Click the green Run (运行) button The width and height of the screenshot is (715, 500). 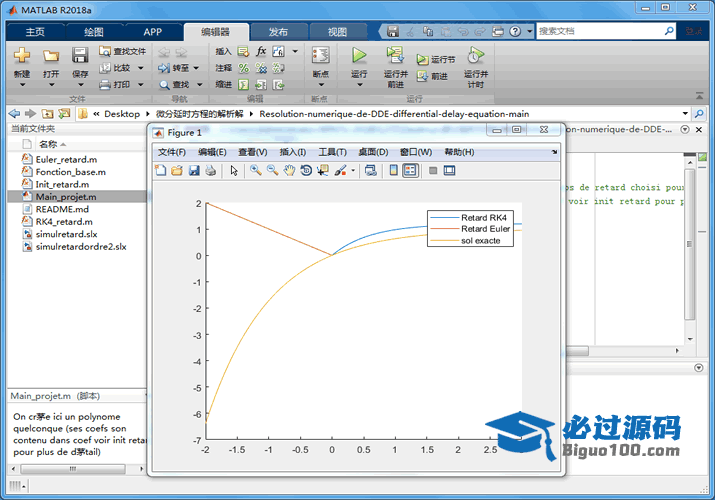[x=359, y=57]
